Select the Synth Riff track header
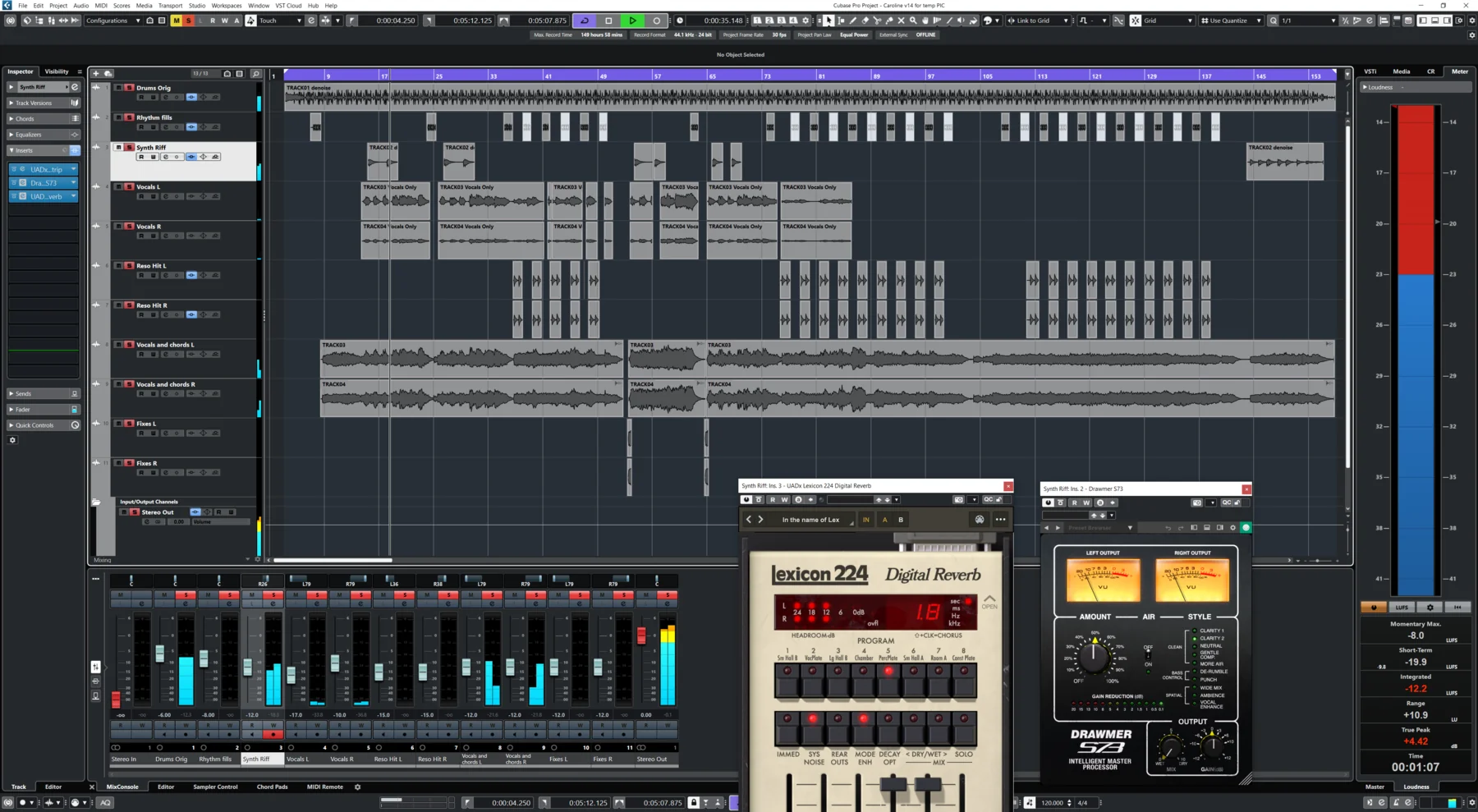This screenshot has width=1478, height=812. pos(183,161)
